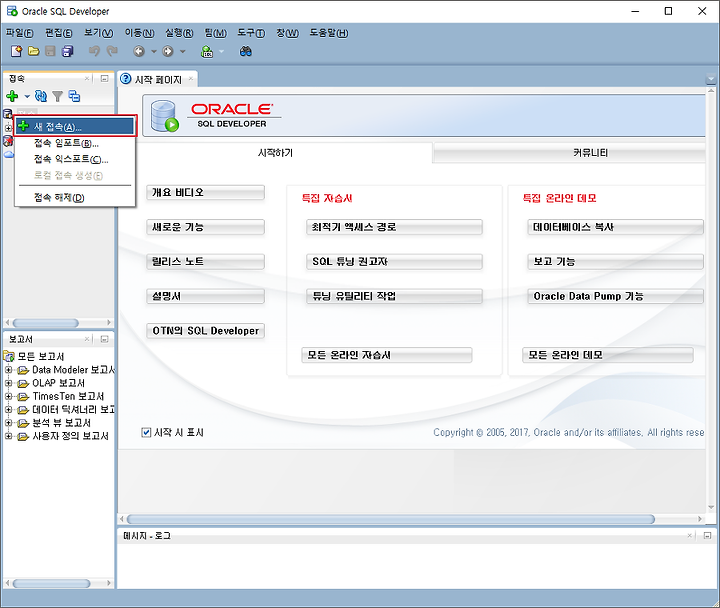Image resolution: width=720 pixels, height=608 pixels.
Task: Click the 릴리스 노트 button
Action: point(205,261)
